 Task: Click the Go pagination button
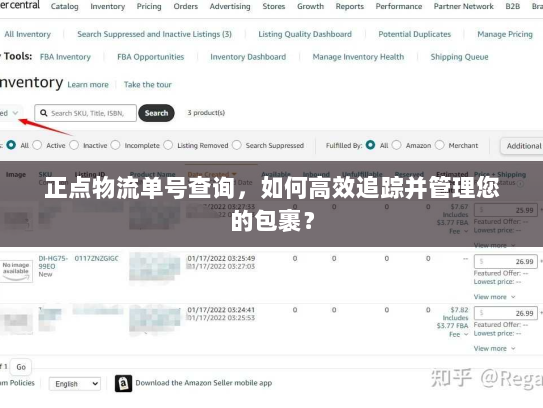[x=21, y=367]
